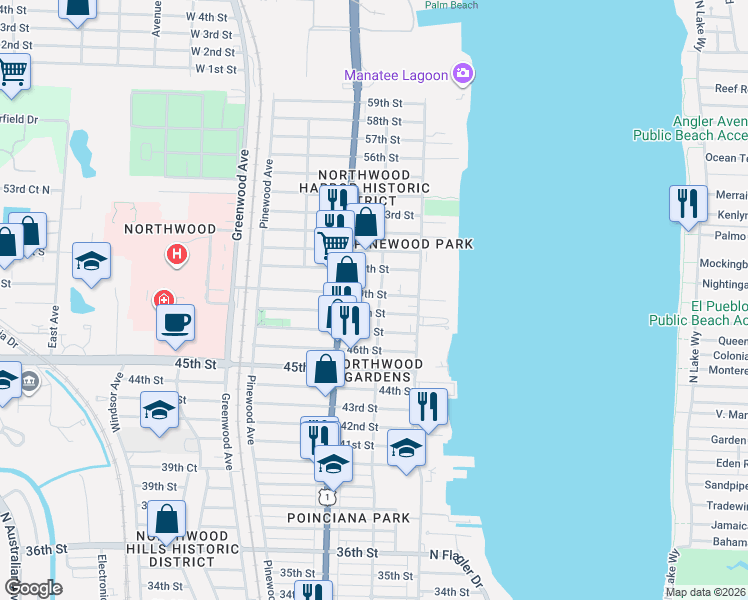Select the 56th St label
The height and width of the screenshot is (600, 748).
381,157
